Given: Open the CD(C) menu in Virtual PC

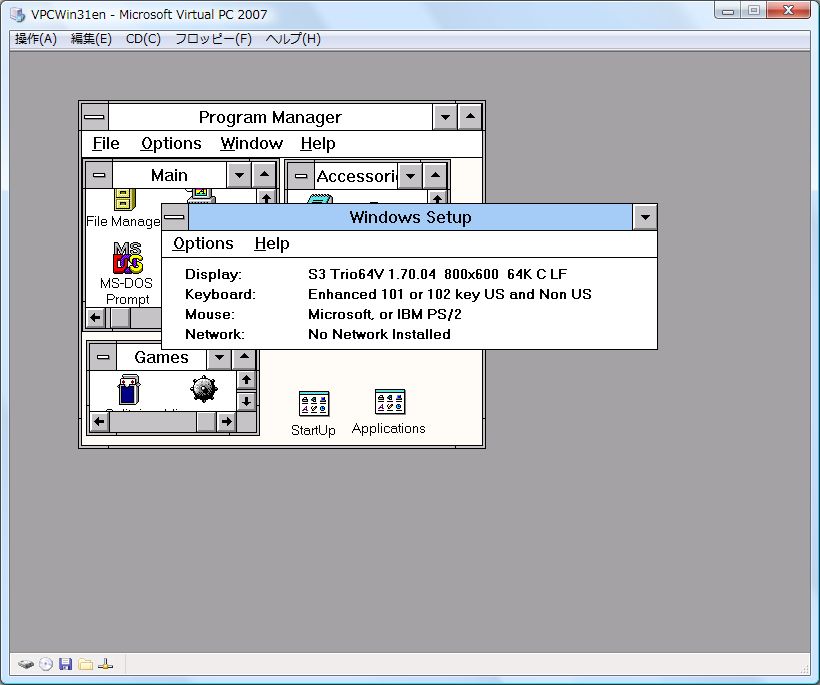Looking at the screenshot, I should click(x=143, y=39).
